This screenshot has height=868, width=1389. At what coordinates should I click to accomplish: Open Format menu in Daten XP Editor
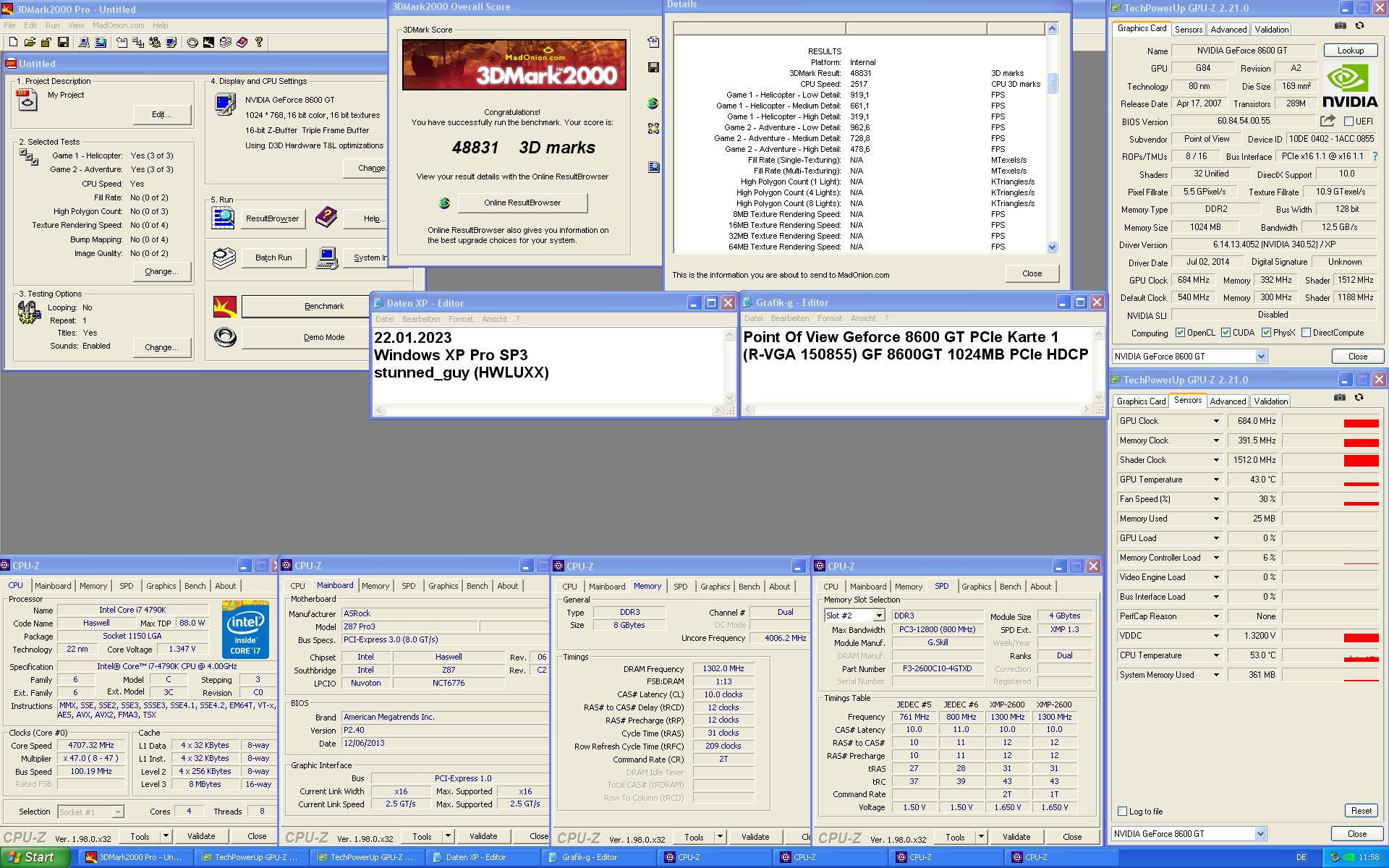coord(461,319)
